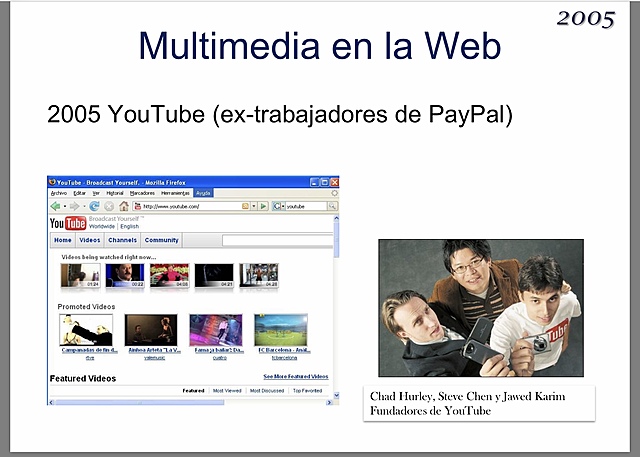Click the Worldwide link
Screen dimensions: 640x457
tap(102, 226)
